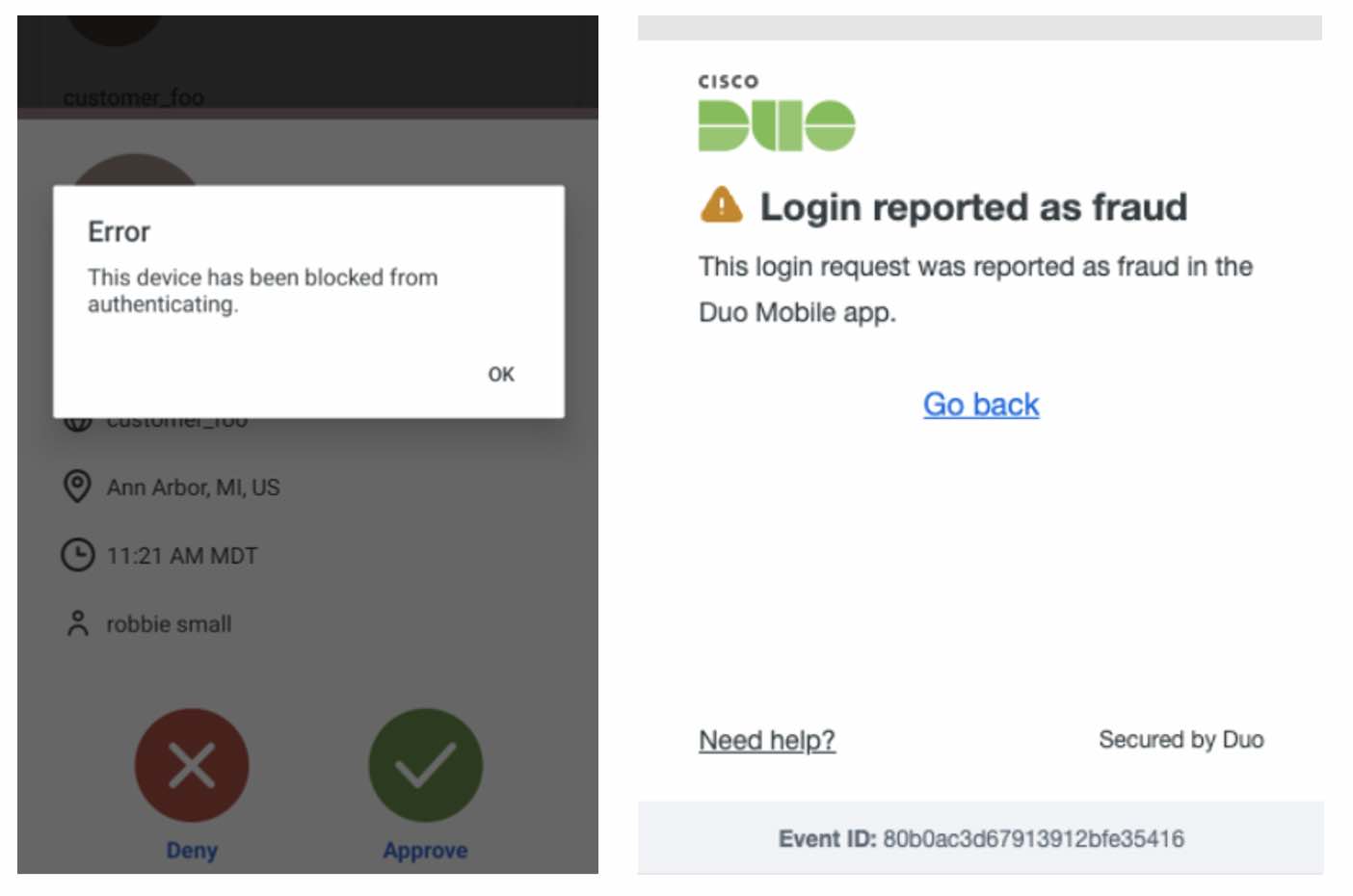Image resolution: width=1353 pixels, height=896 pixels.
Task: Click the Event ID number
Action: click(x=1033, y=838)
